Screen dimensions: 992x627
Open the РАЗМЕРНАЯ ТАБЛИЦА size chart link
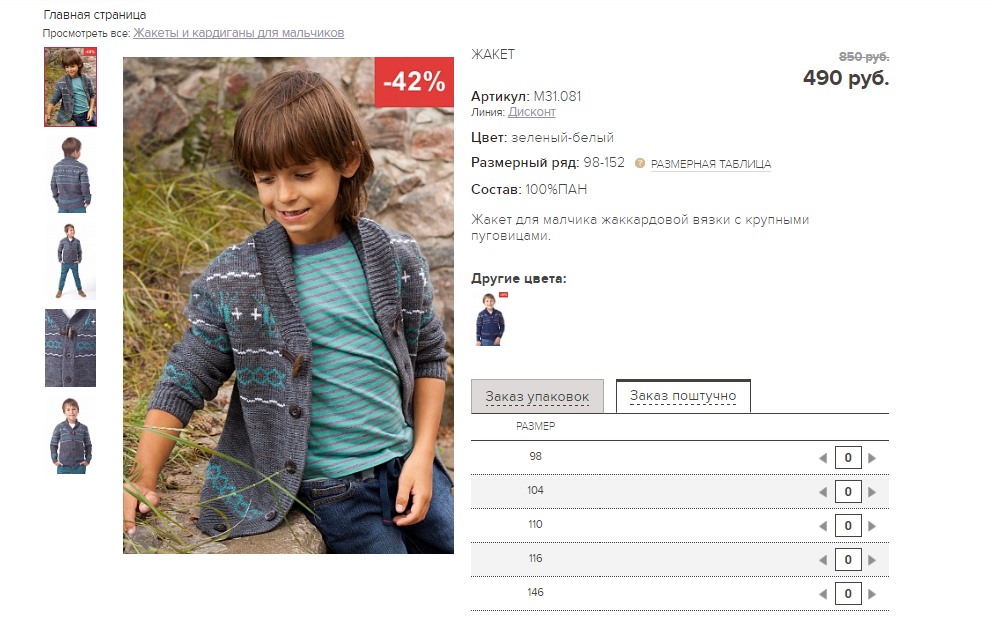(711, 164)
